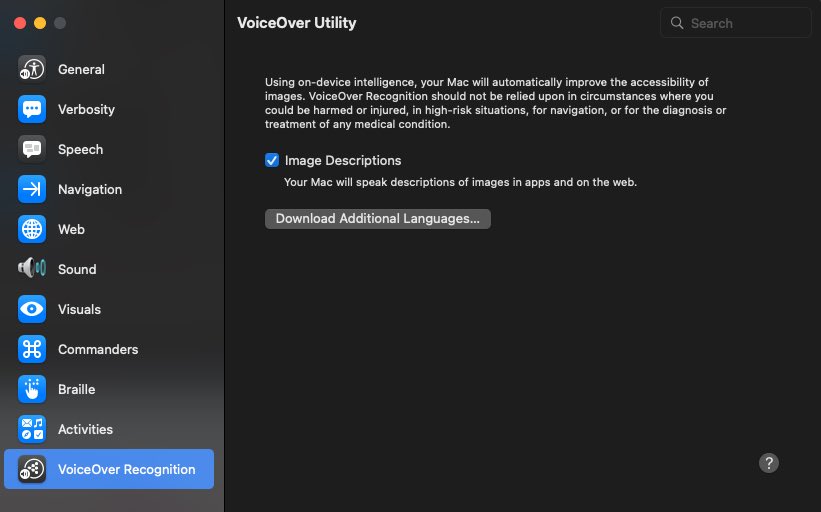Select the Visuals label in sidebar
821x512 pixels.
(79, 309)
